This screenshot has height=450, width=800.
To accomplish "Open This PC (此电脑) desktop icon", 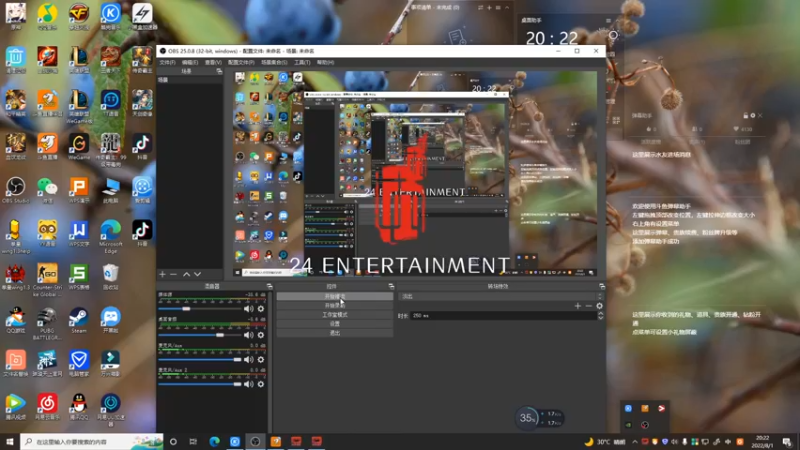I will pyautogui.click(x=110, y=190).
